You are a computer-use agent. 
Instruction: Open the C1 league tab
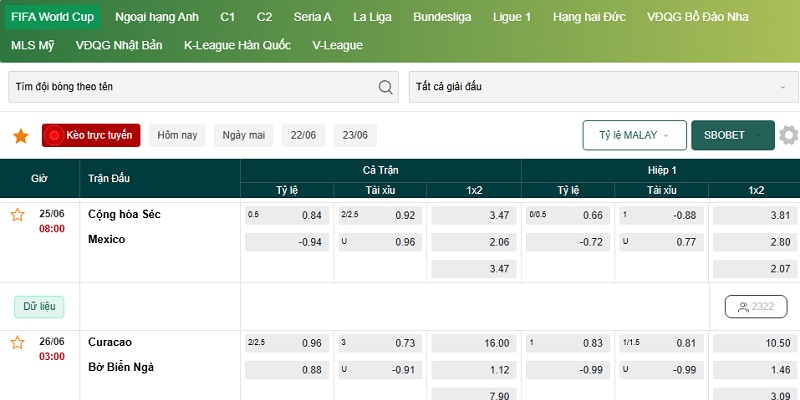(228, 17)
